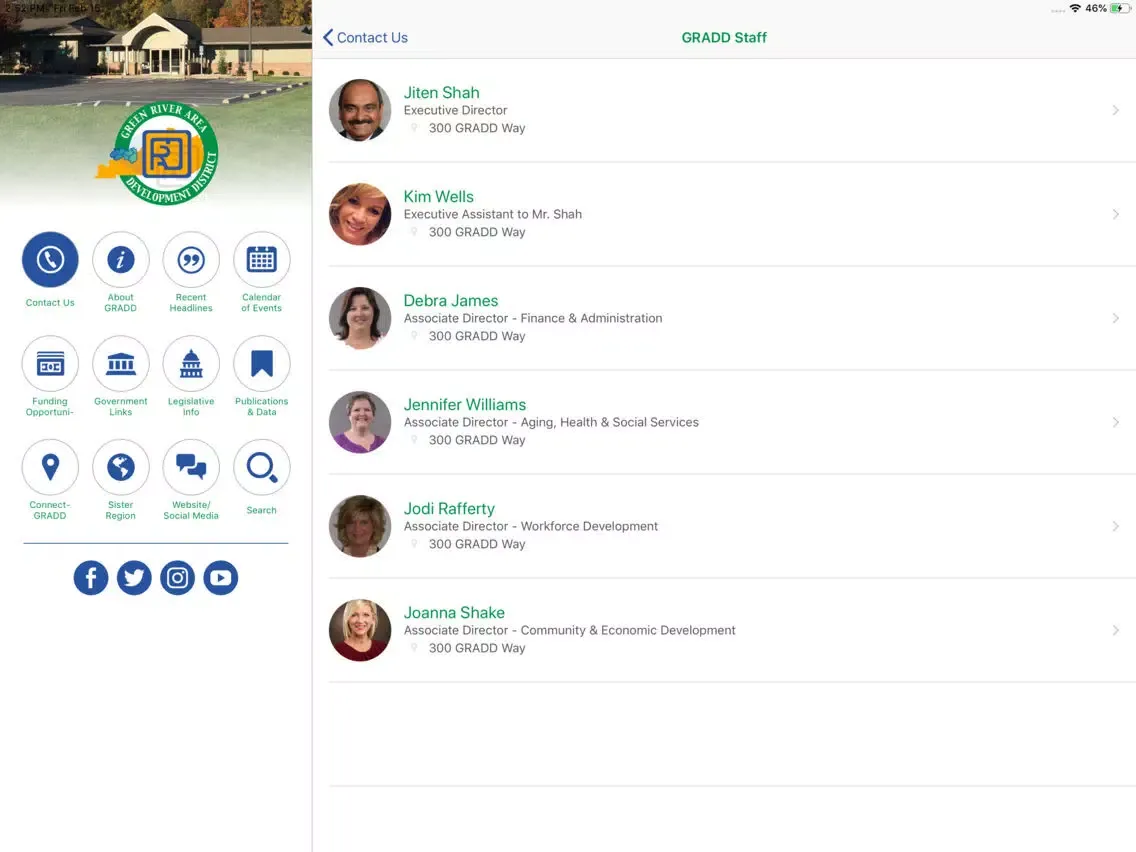Tap Jiten Shah's profile photo
The width and height of the screenshot is (1136, 852).
click(360, 110)
